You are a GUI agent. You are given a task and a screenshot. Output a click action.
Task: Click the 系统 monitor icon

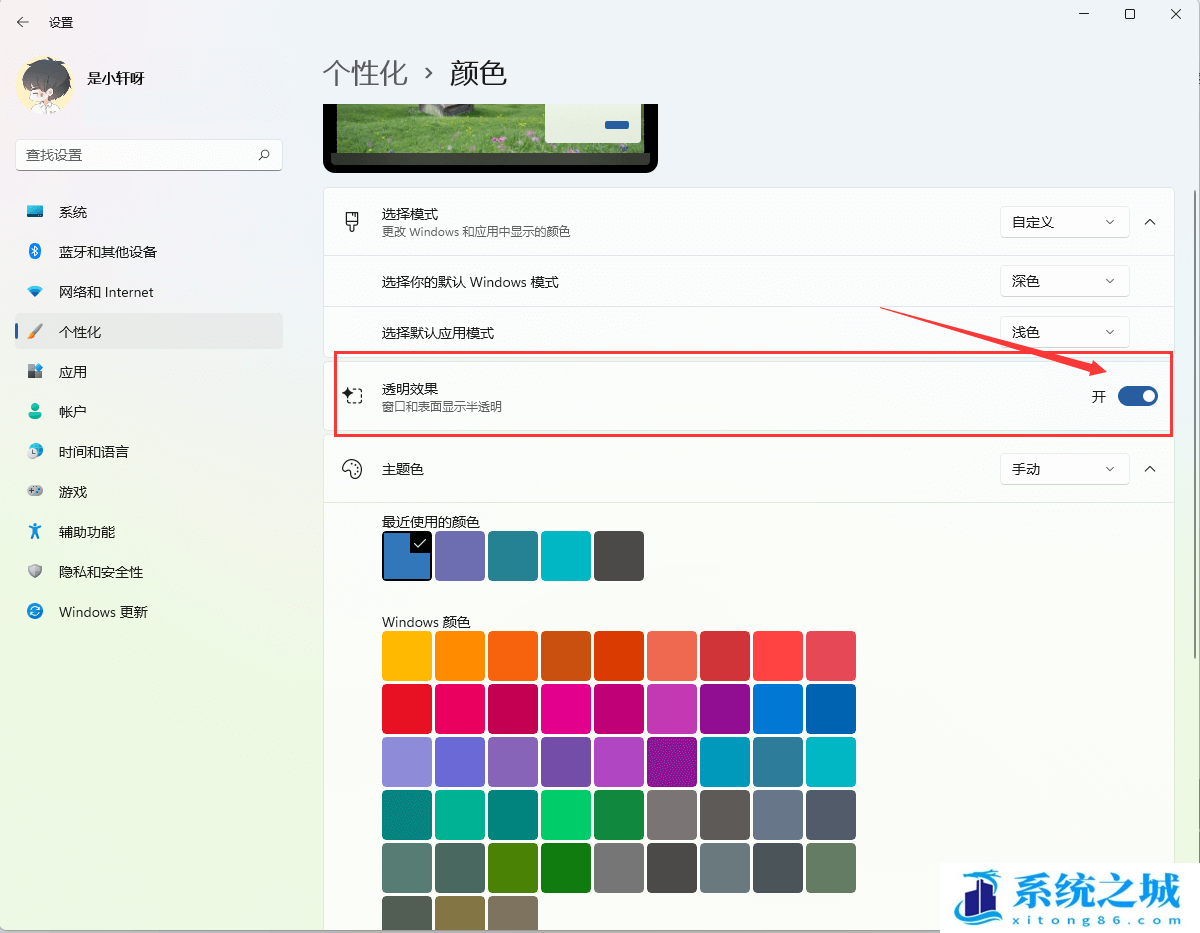pyautogui.click(x=35, y=212)
